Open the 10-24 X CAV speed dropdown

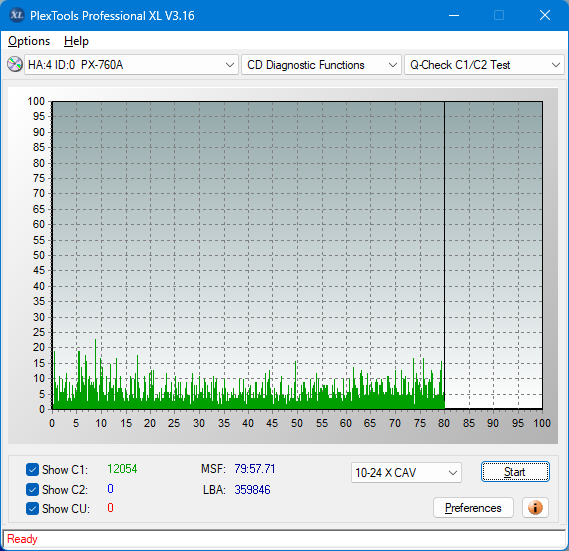[x=406, y=473]
